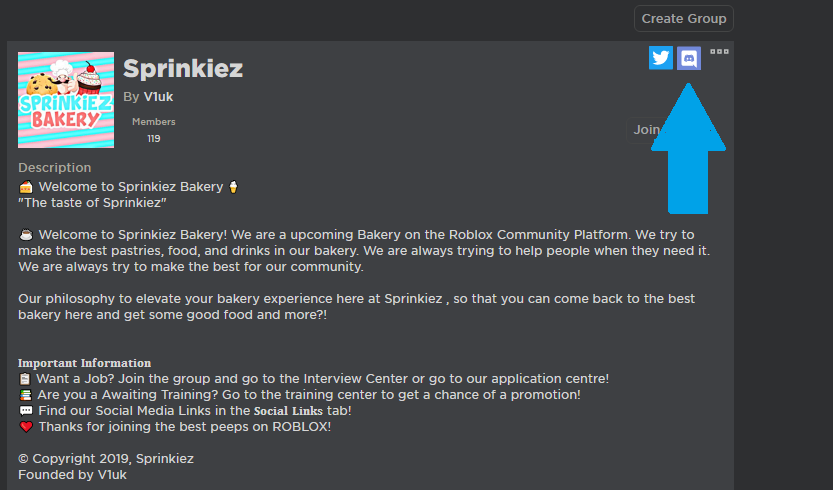Click the ice cream emoji after Bakery
Screen dimensions: 833x490
[233, 187]
